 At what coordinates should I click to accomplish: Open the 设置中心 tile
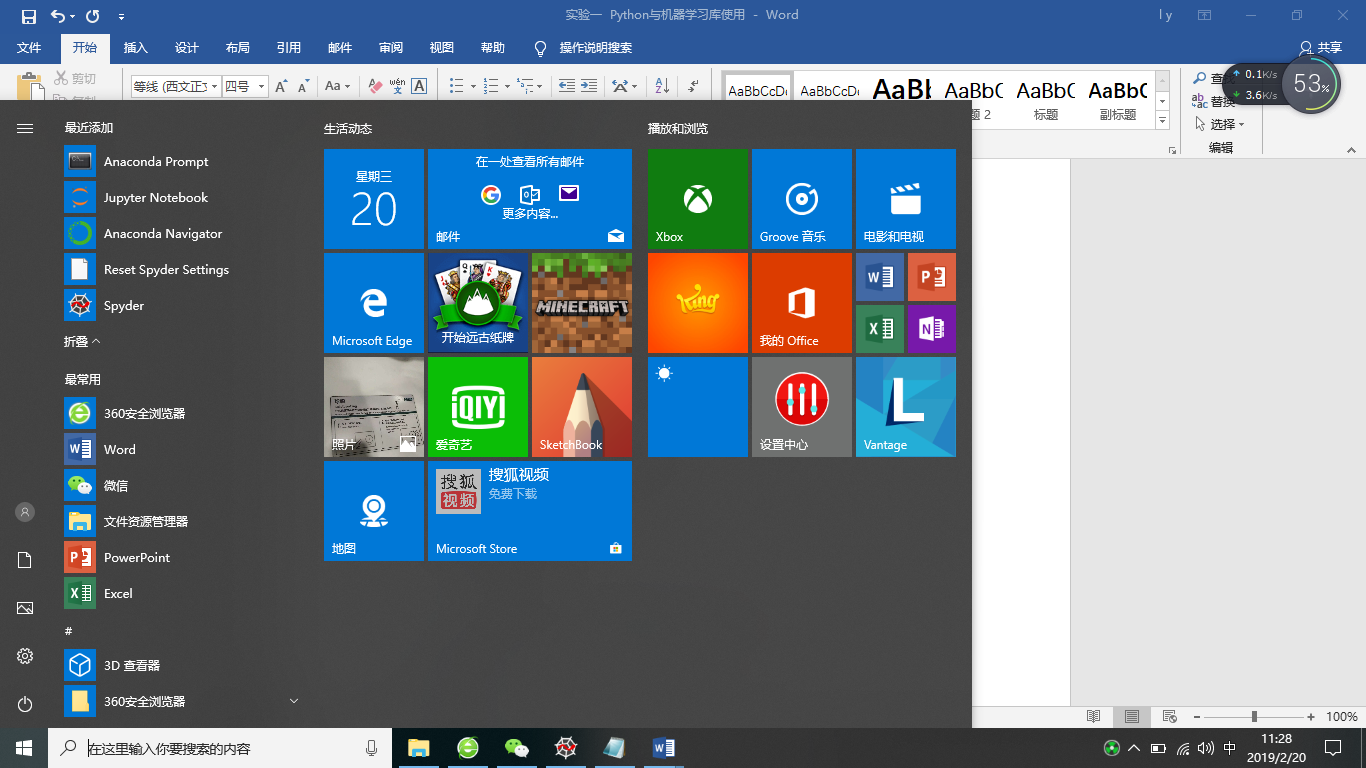tap(802, 407)
